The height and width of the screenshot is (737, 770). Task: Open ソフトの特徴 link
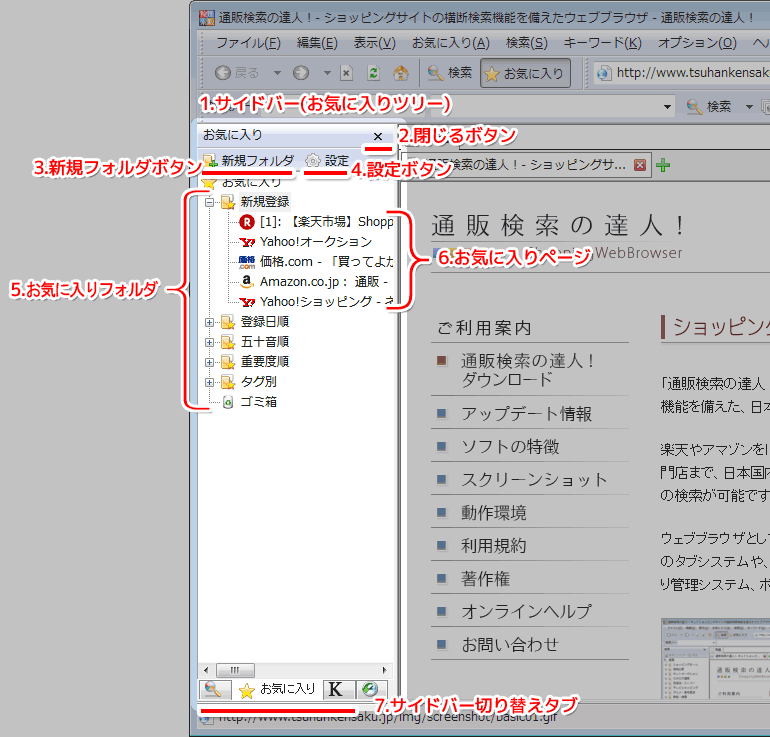tap(510, 447)
